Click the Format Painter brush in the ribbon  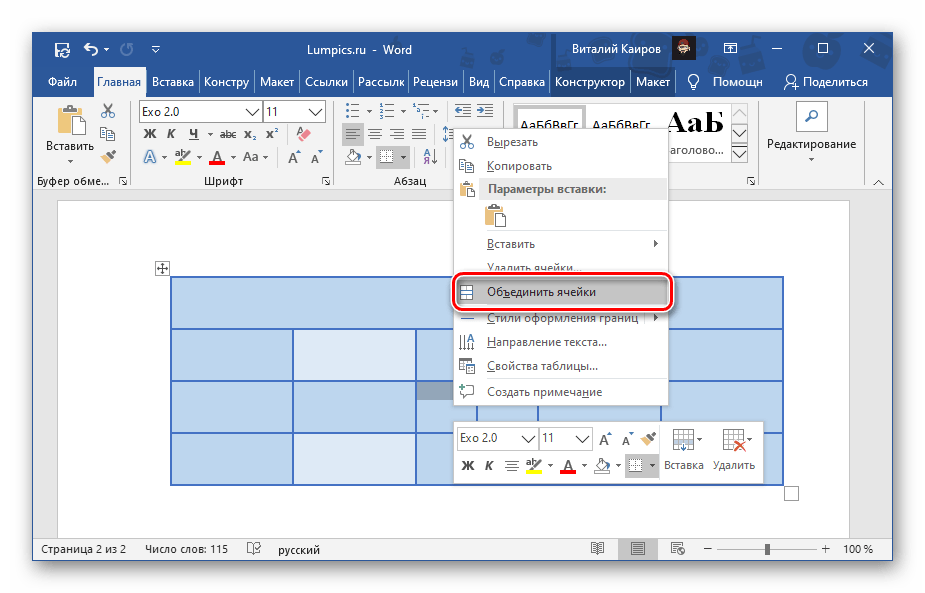(x=109, y=156)
